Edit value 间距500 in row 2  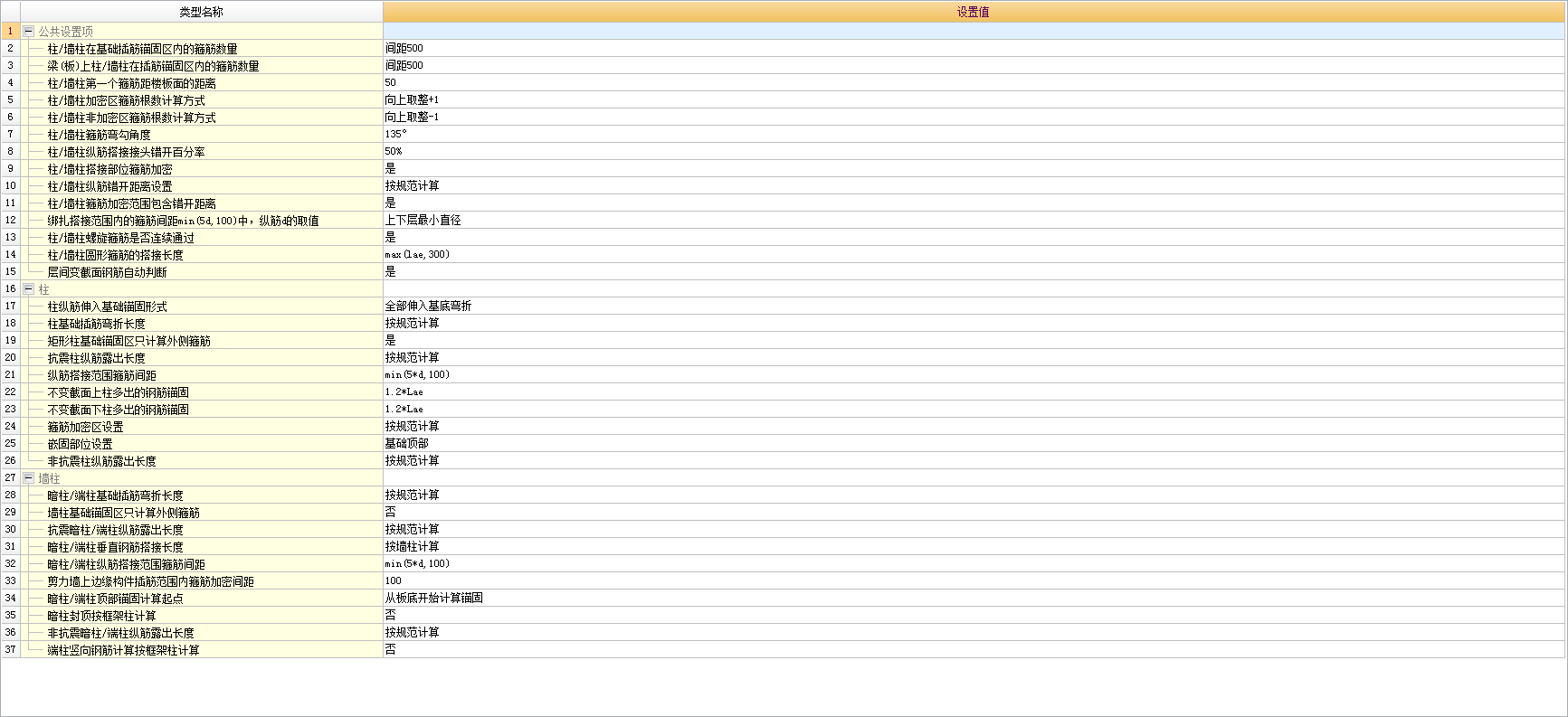pyautogui.click(x=974, y=48)
